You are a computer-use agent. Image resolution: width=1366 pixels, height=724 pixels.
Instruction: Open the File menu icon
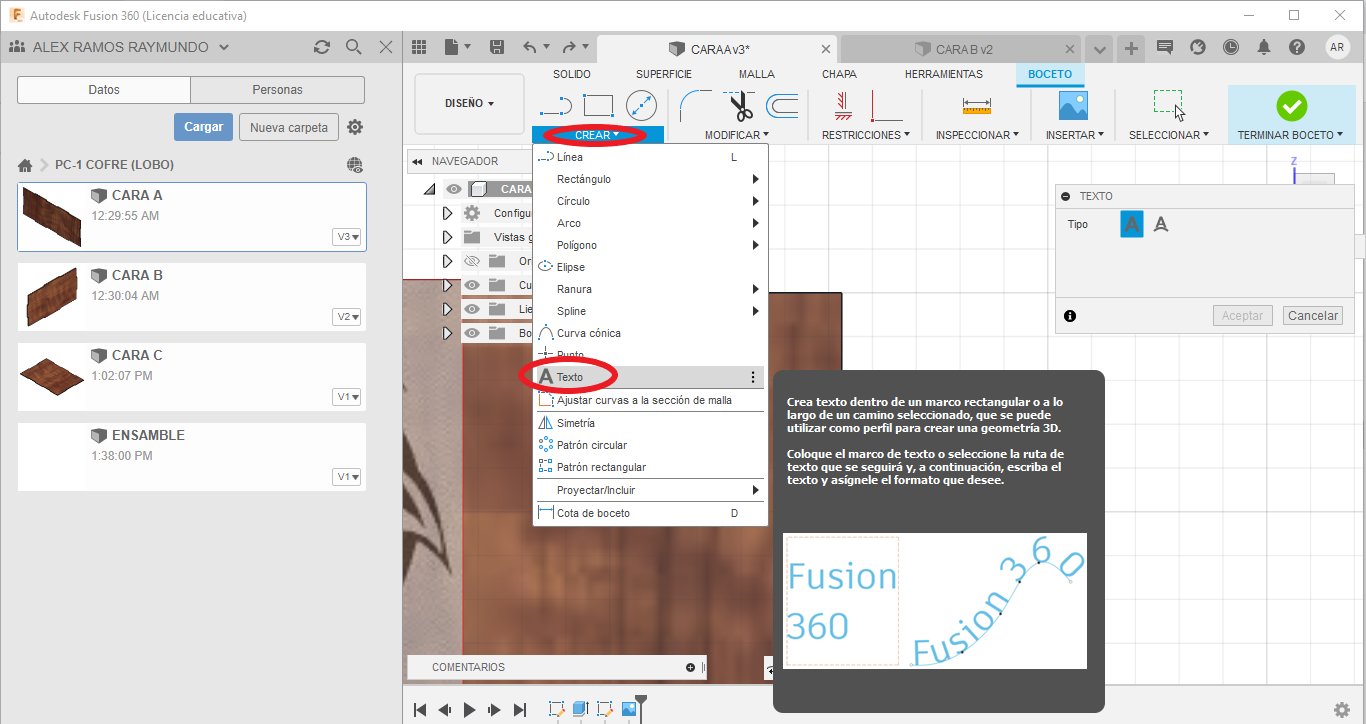[457, 47]
